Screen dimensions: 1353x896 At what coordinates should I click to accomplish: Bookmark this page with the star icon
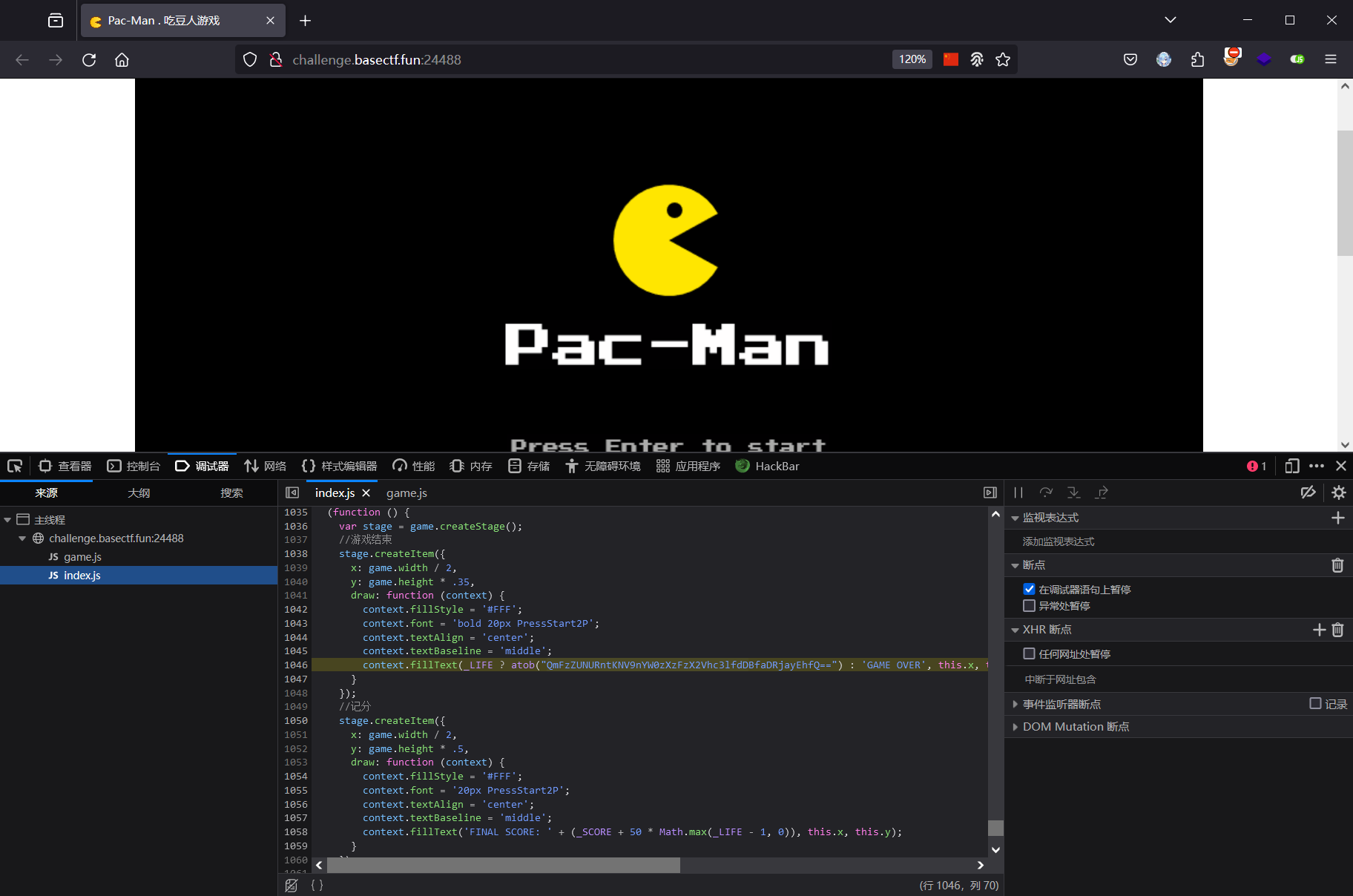[1003, 59]
